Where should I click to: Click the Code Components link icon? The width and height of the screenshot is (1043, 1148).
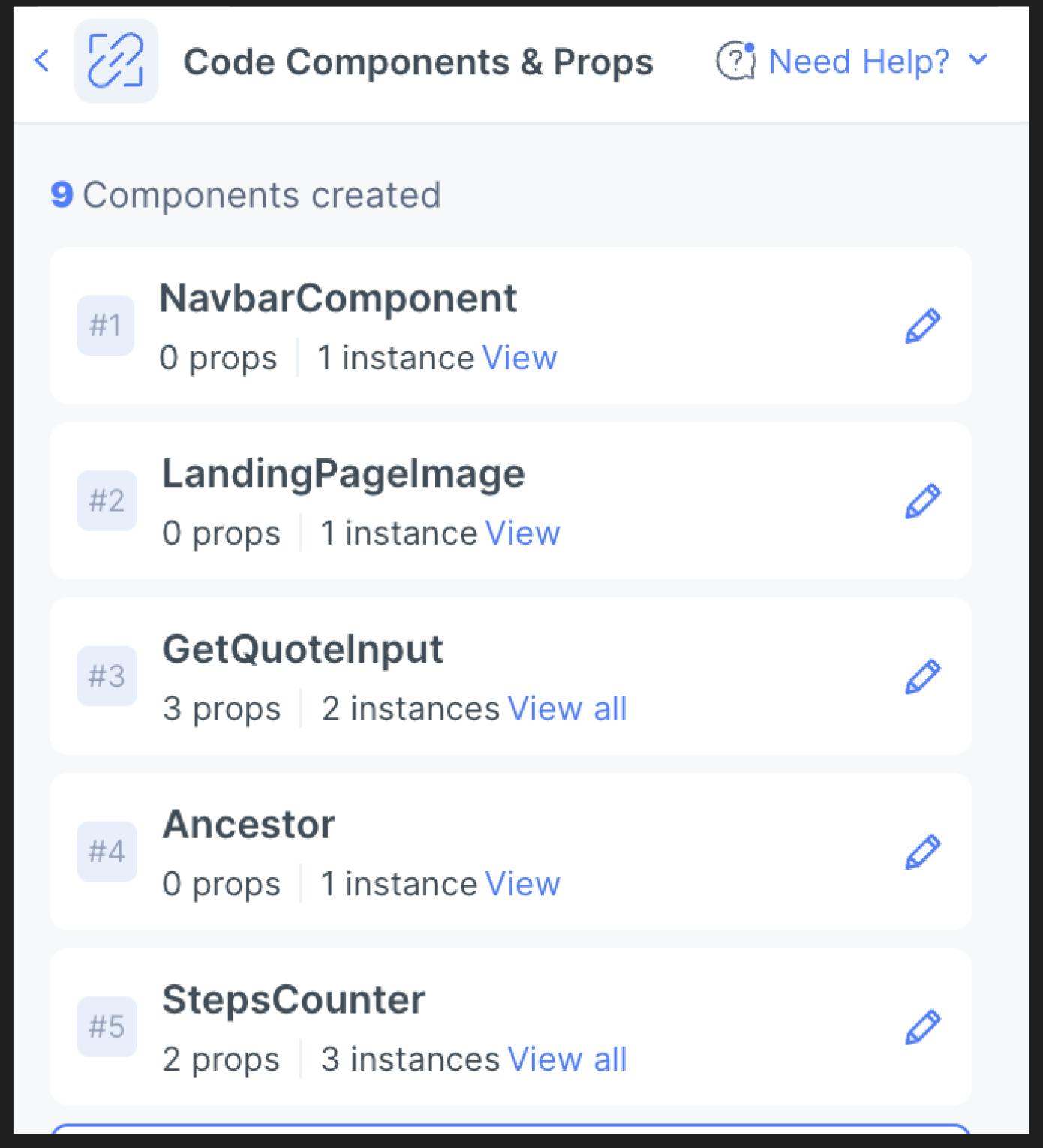[116, 61]
